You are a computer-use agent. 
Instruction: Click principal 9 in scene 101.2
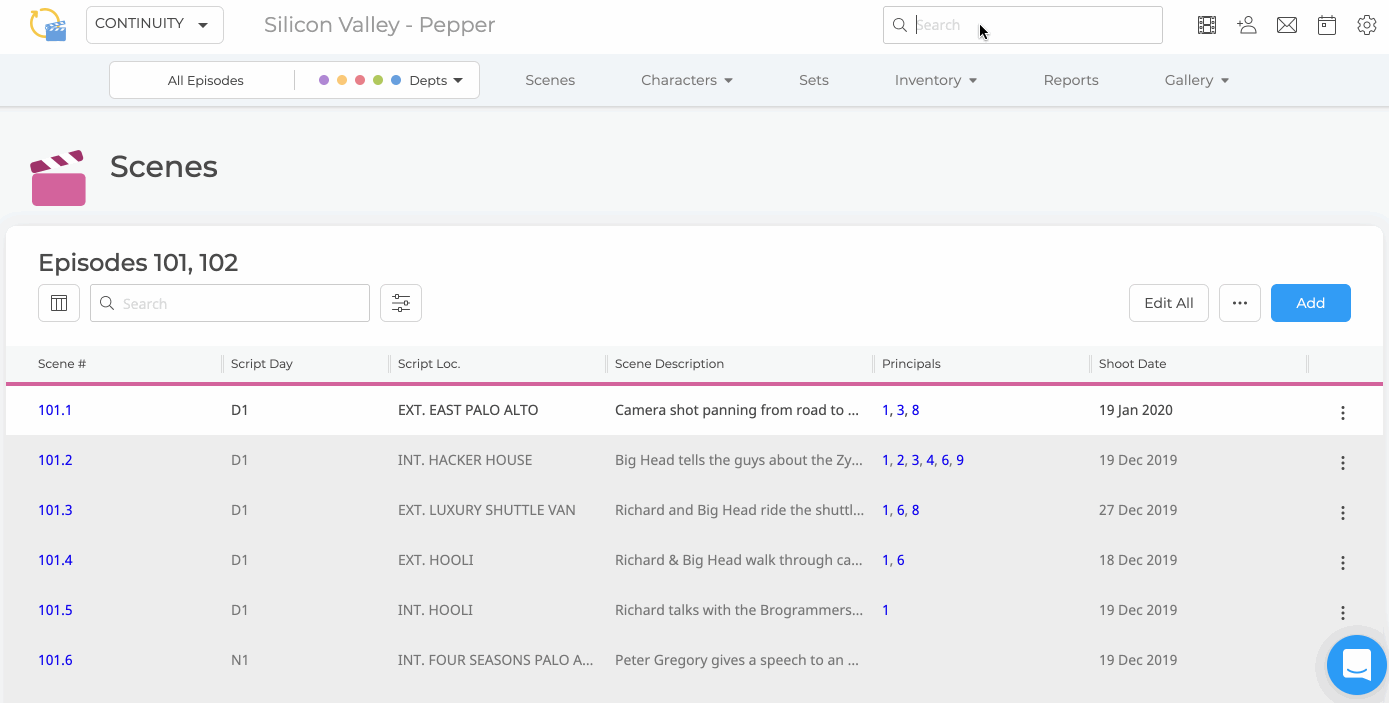point(960,460)
